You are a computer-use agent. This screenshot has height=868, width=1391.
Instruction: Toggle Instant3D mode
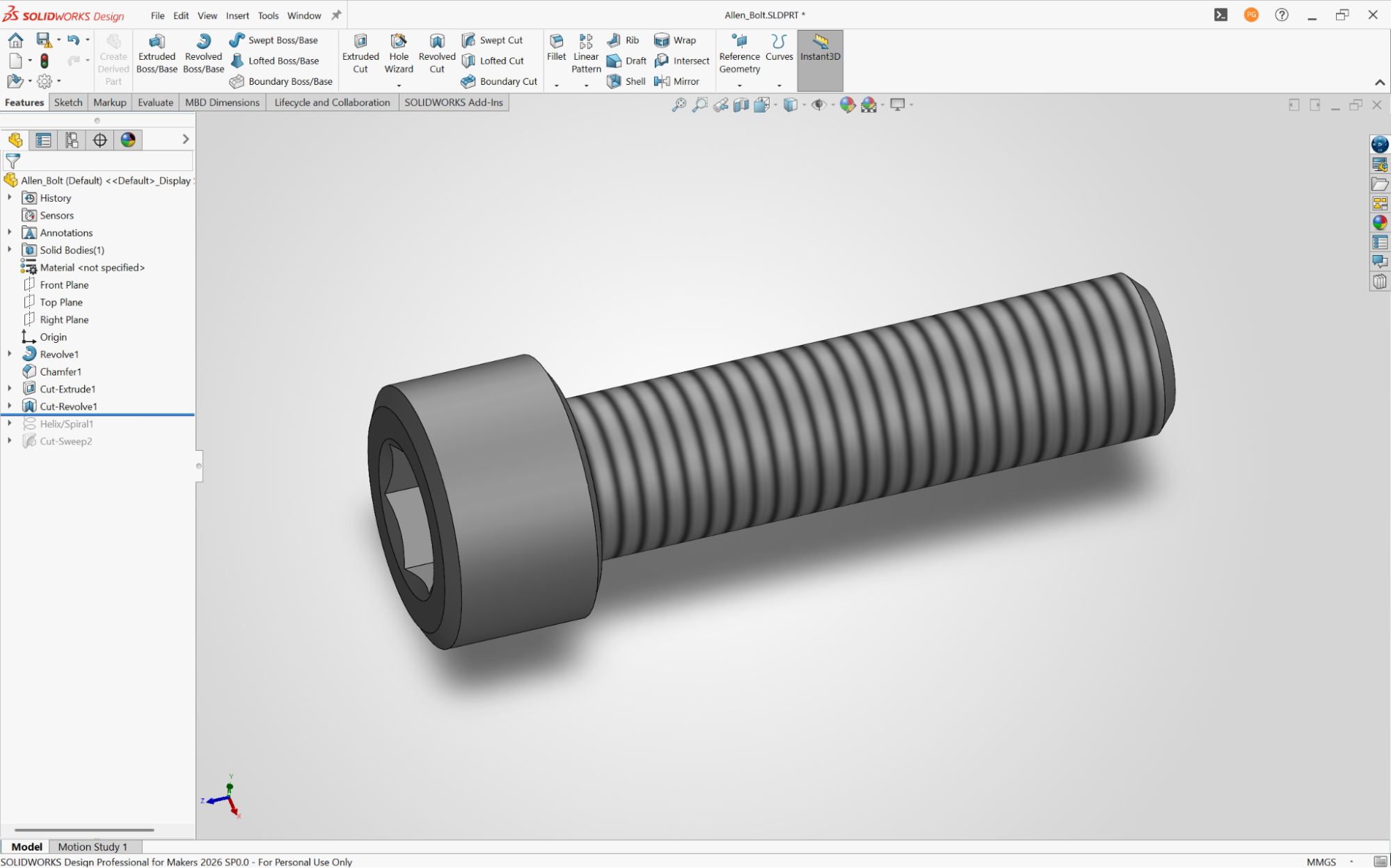tap(820, 60)
